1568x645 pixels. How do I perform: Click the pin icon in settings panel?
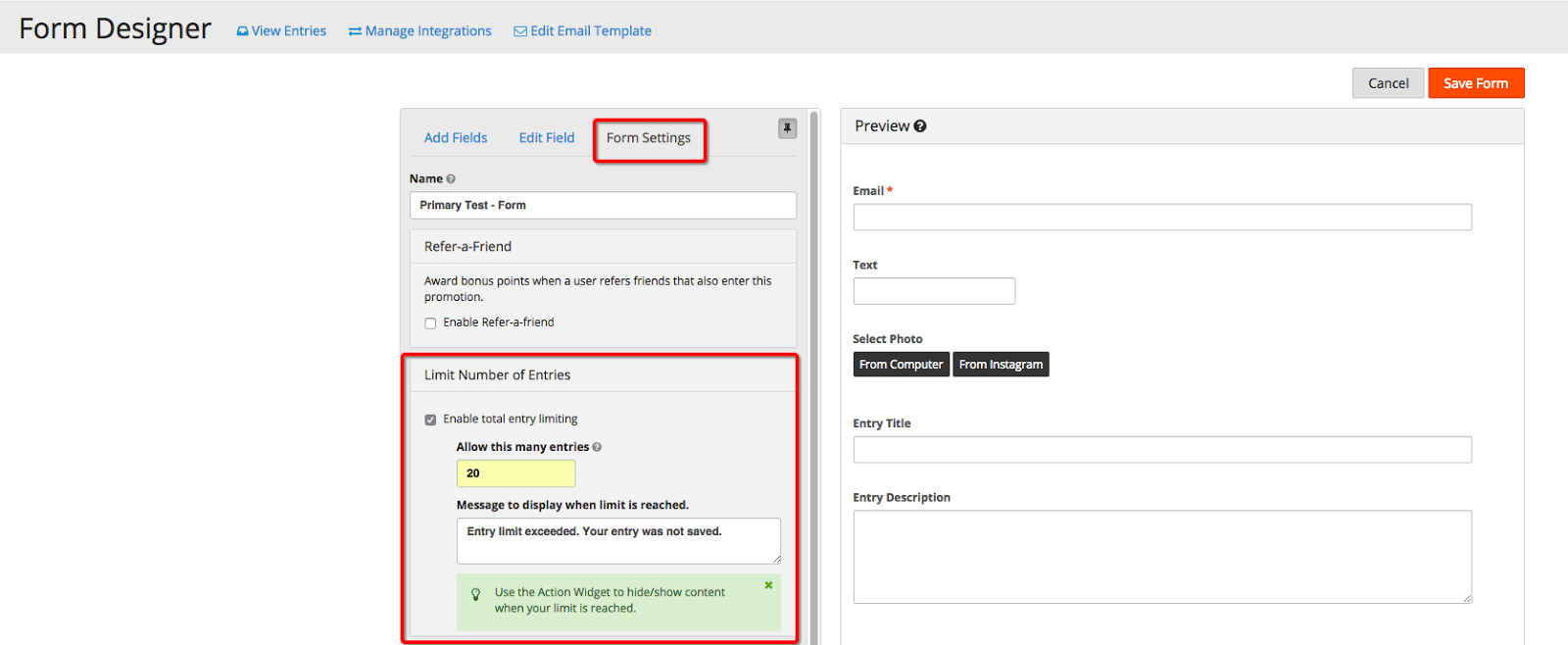(x=787, y=128)
